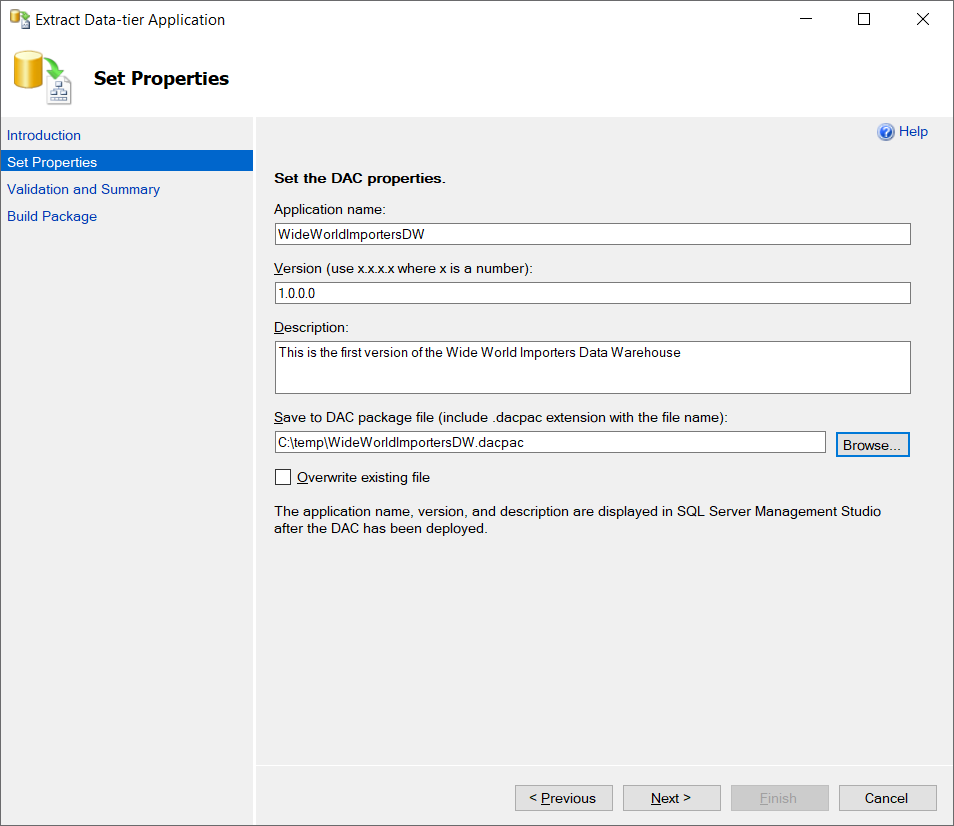Enable the Overwrite existing file option
This screenshot has height=826, width=954.
pos(281,477)
